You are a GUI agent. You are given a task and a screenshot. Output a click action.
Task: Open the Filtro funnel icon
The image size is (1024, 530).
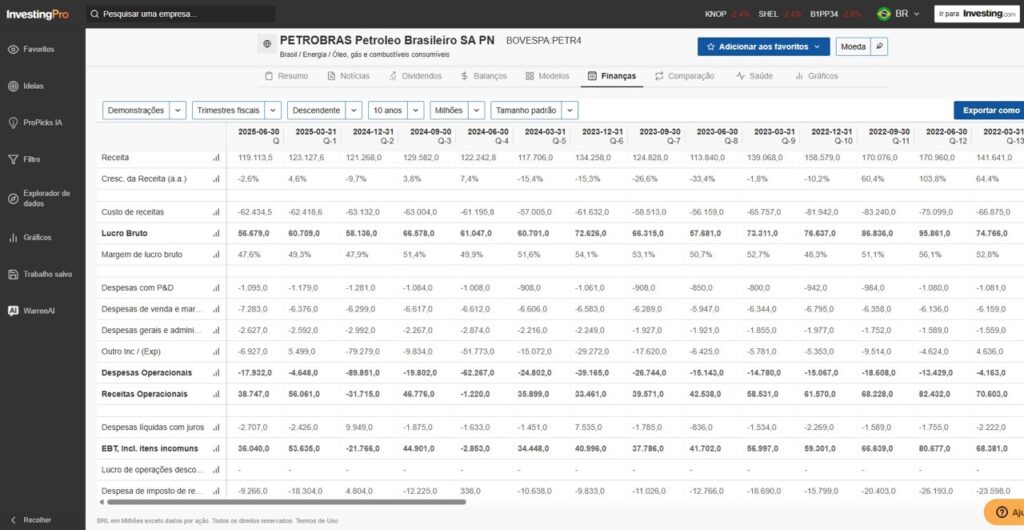click(13, 159)
